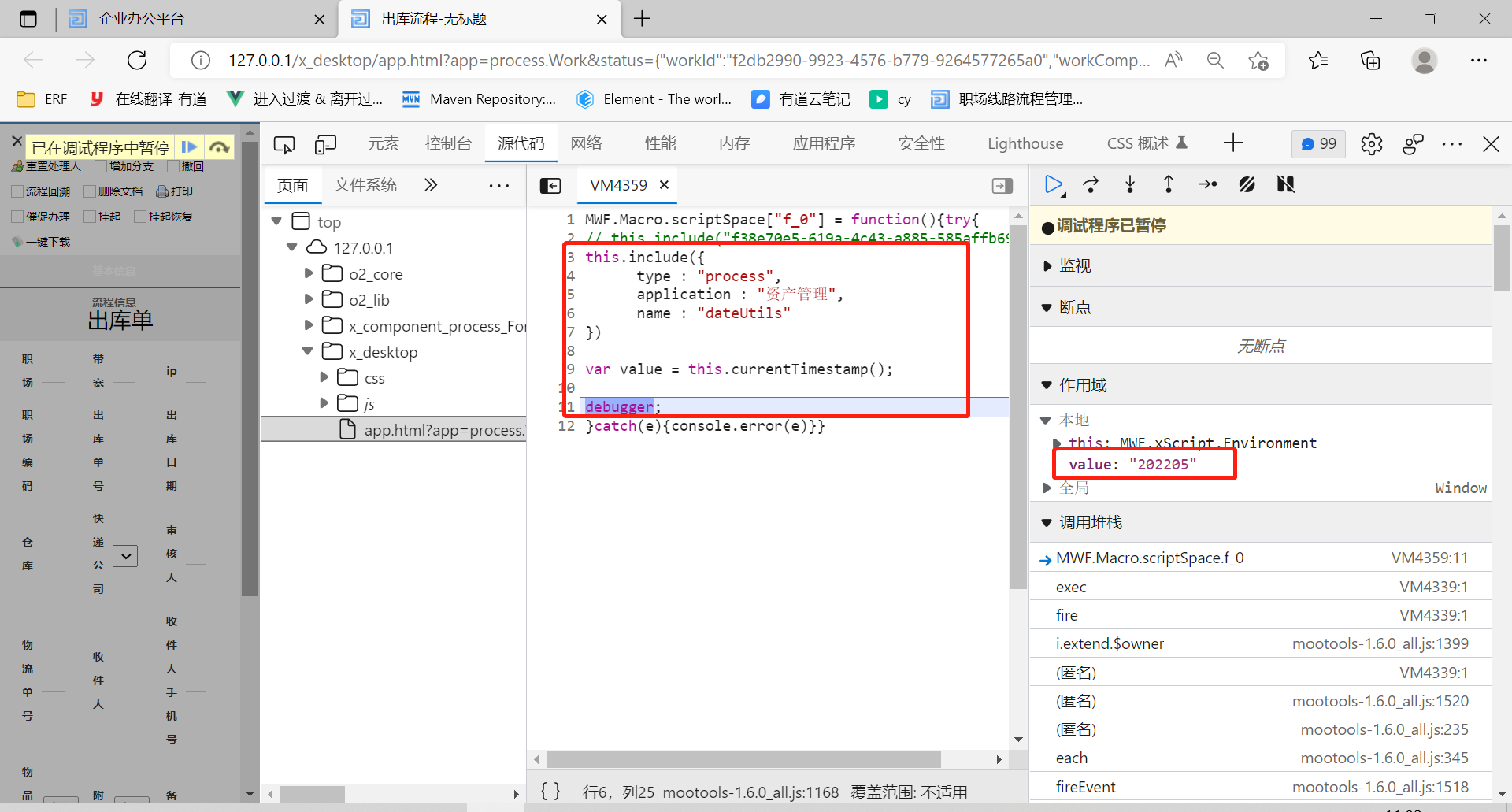Deactivate all breakpoints icon
This screenshot has width=1512, height=812.
1247,184
